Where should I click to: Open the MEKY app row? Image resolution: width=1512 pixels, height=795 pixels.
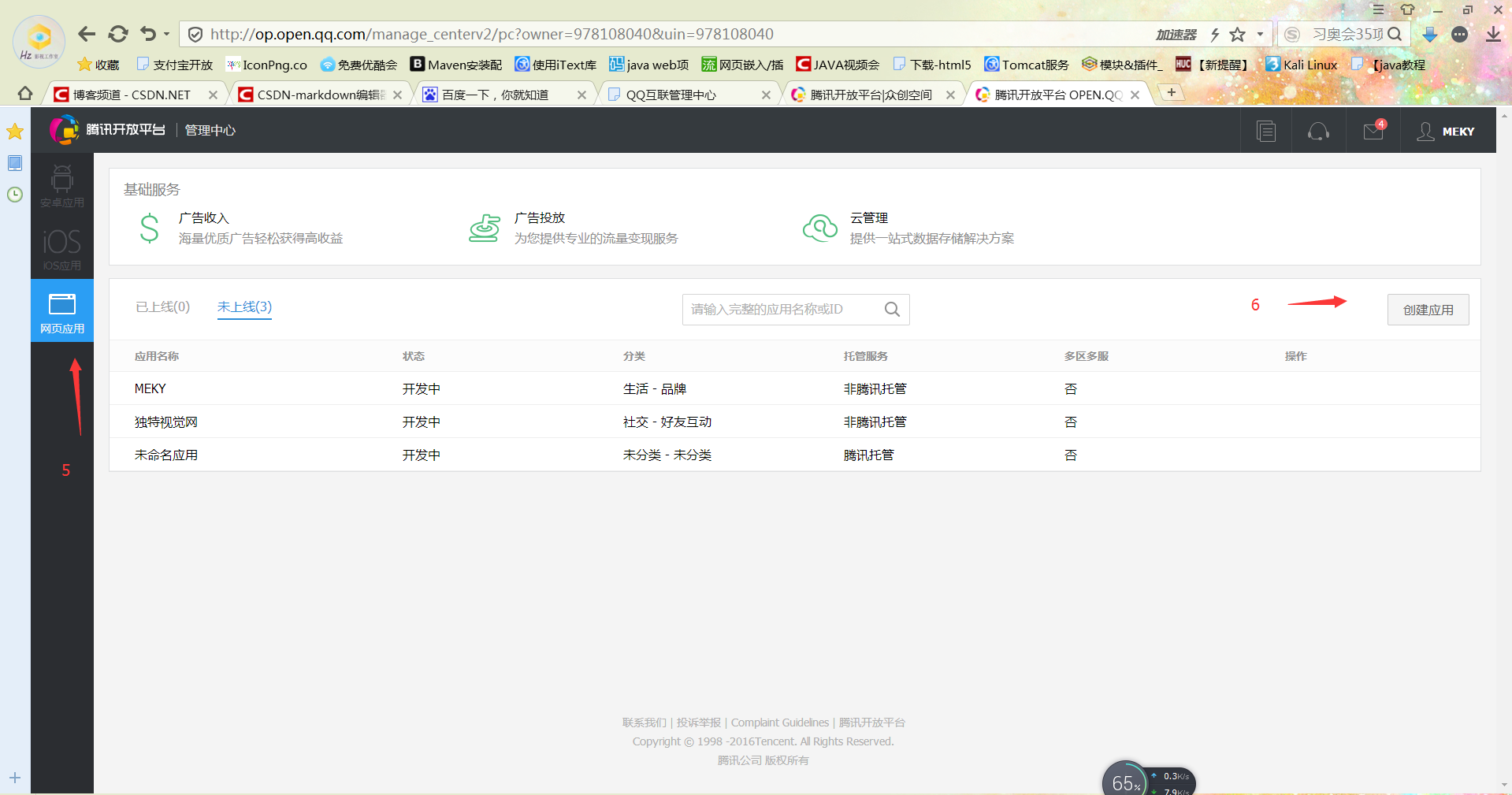794,388
